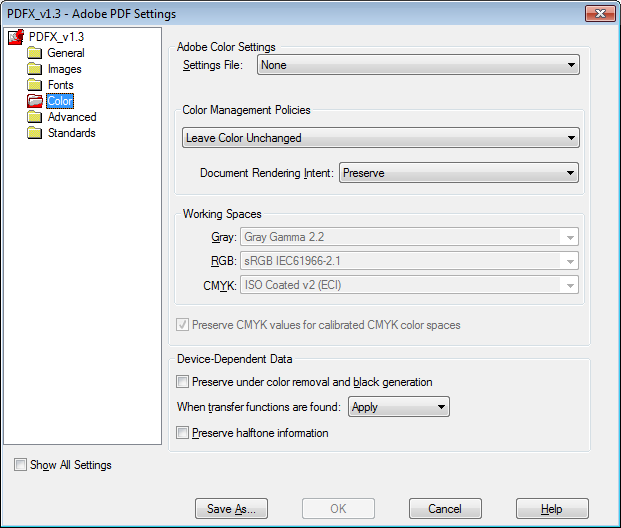The height and width of the screenshot is (528, 621).
Task: Click the OK button
Action: [338, 509]
